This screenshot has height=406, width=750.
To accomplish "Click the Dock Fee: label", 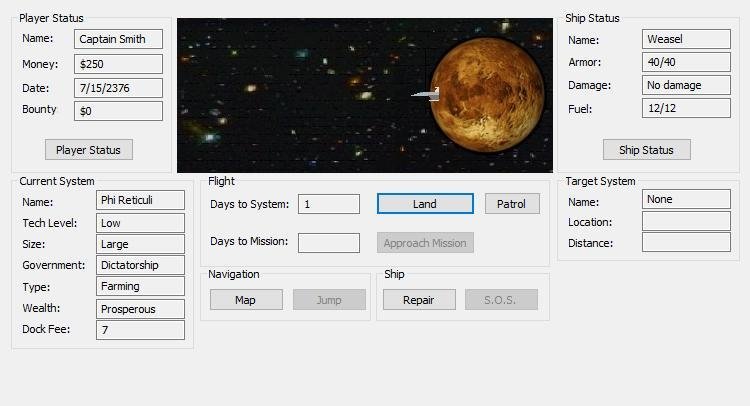I will tap(46, 329).
